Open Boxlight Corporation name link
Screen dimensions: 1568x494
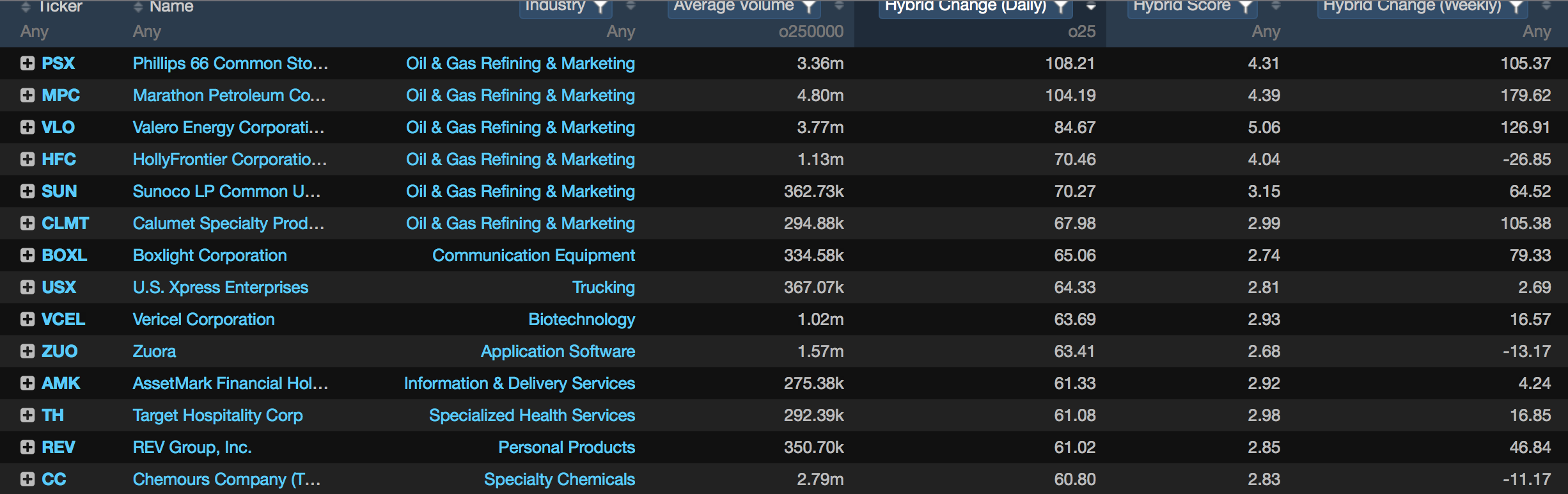(x=210, y=255)
